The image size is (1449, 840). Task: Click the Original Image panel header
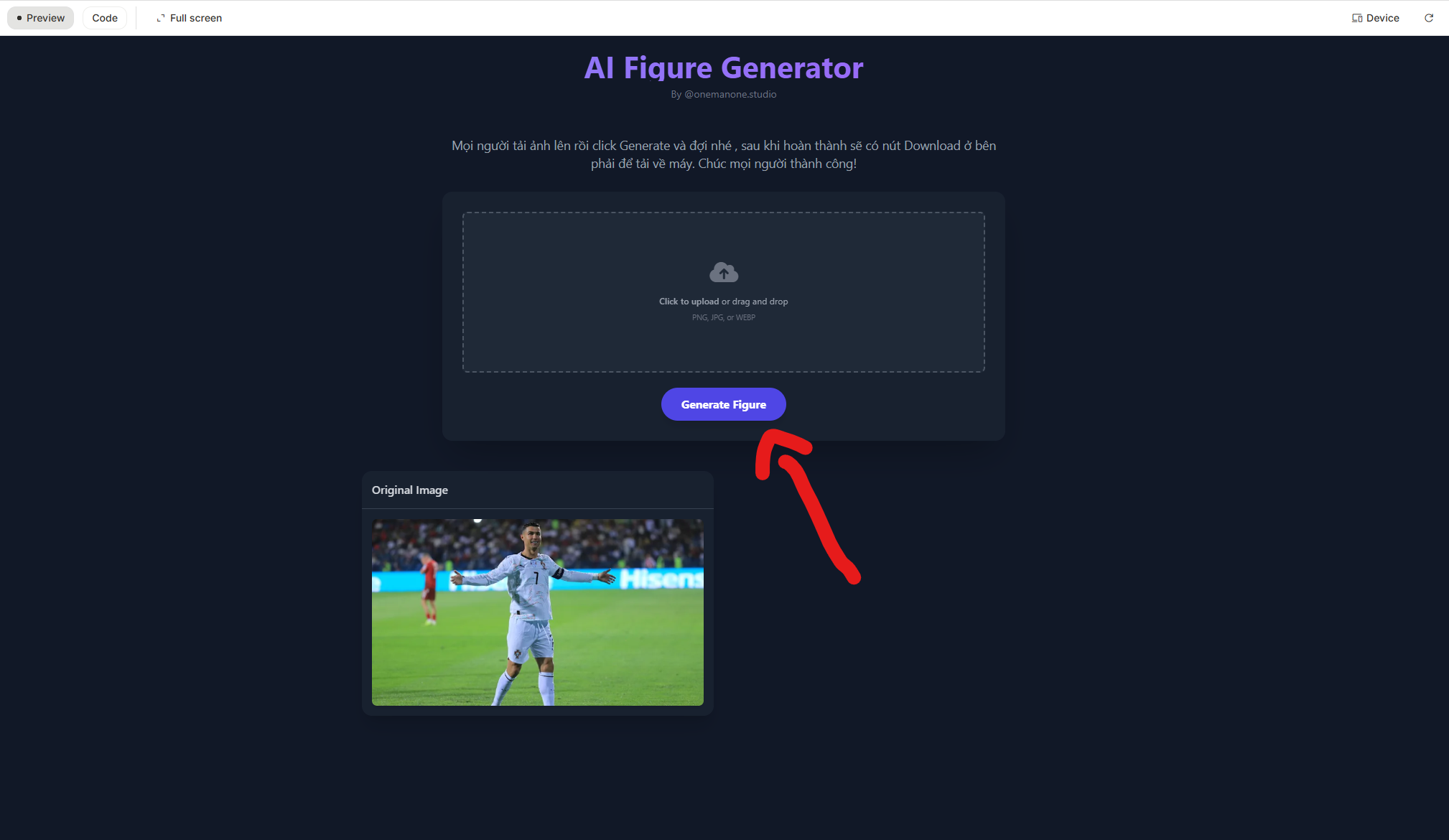click(537, 490)
